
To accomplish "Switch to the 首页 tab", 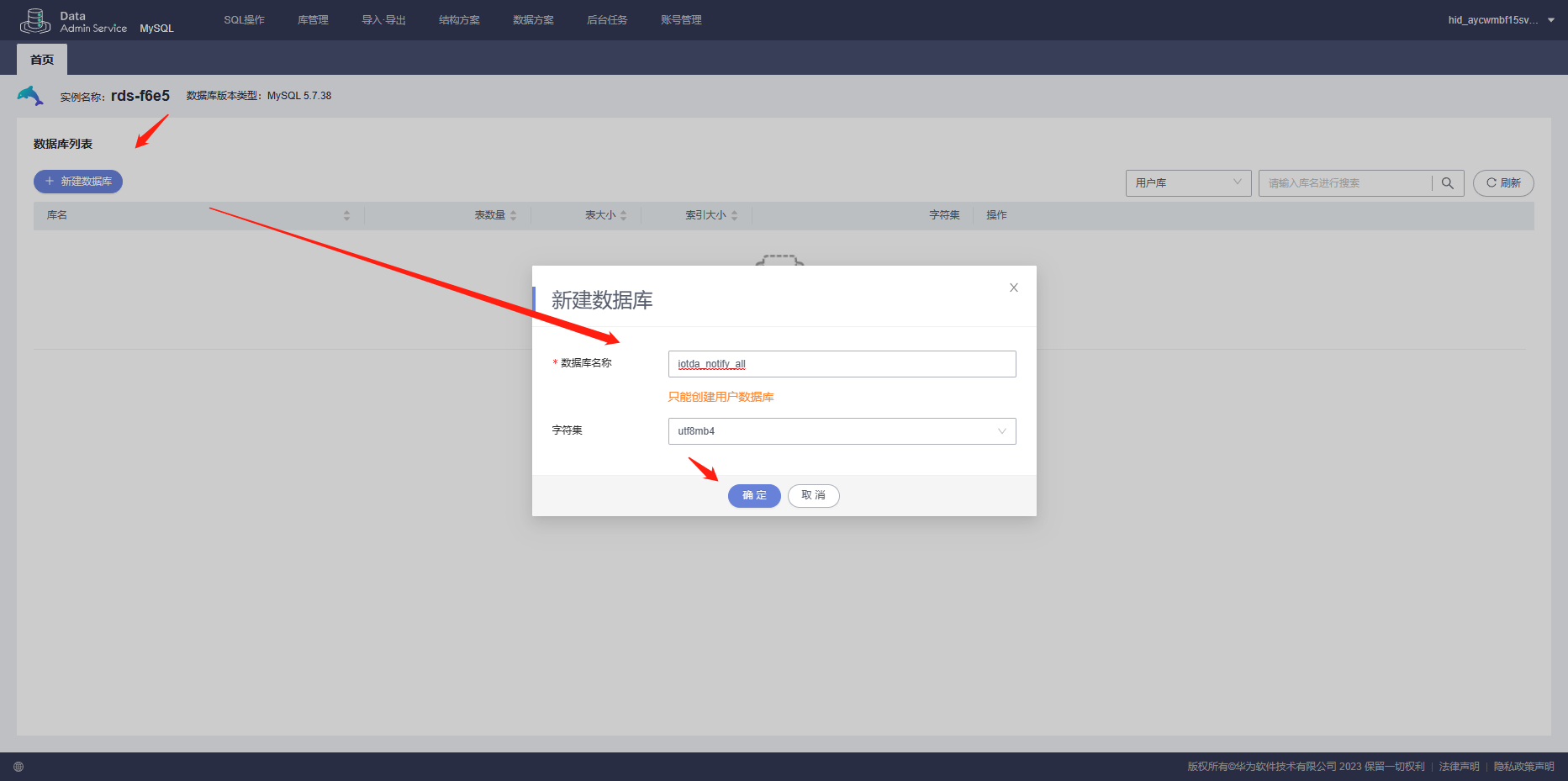I will point(42,60).
